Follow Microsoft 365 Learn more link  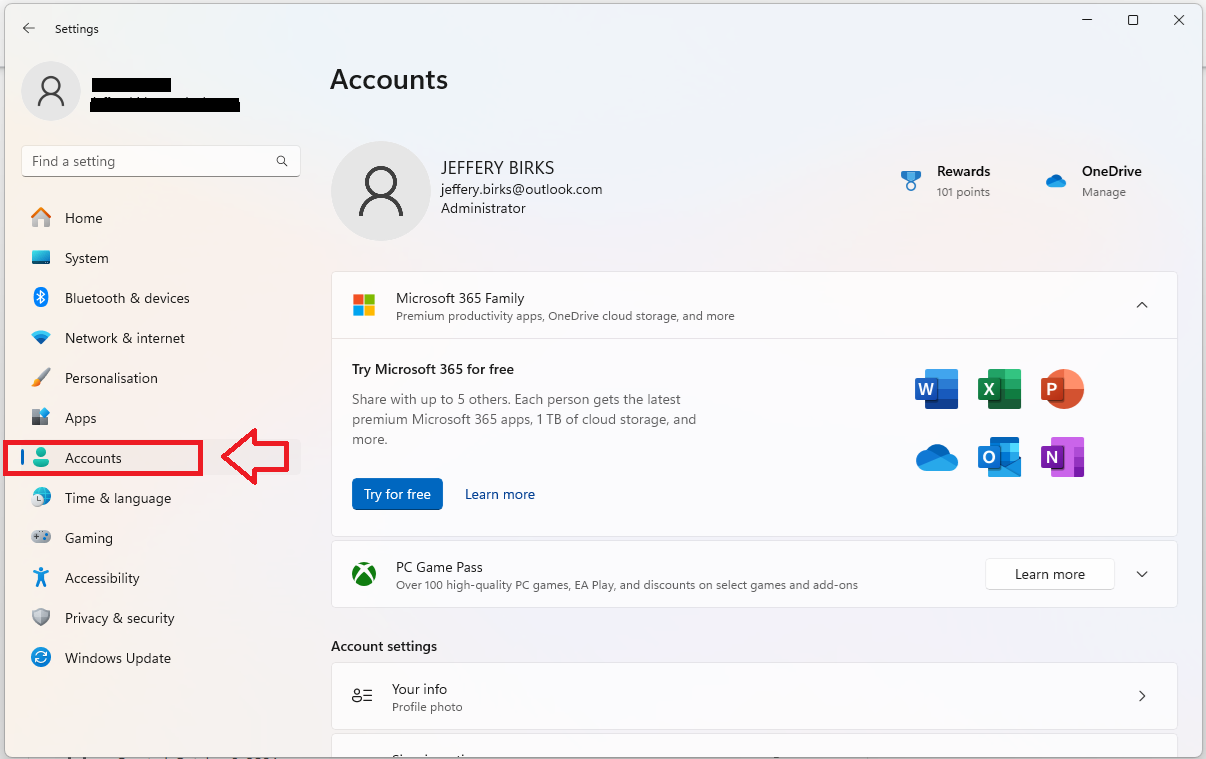pos(499,494)
